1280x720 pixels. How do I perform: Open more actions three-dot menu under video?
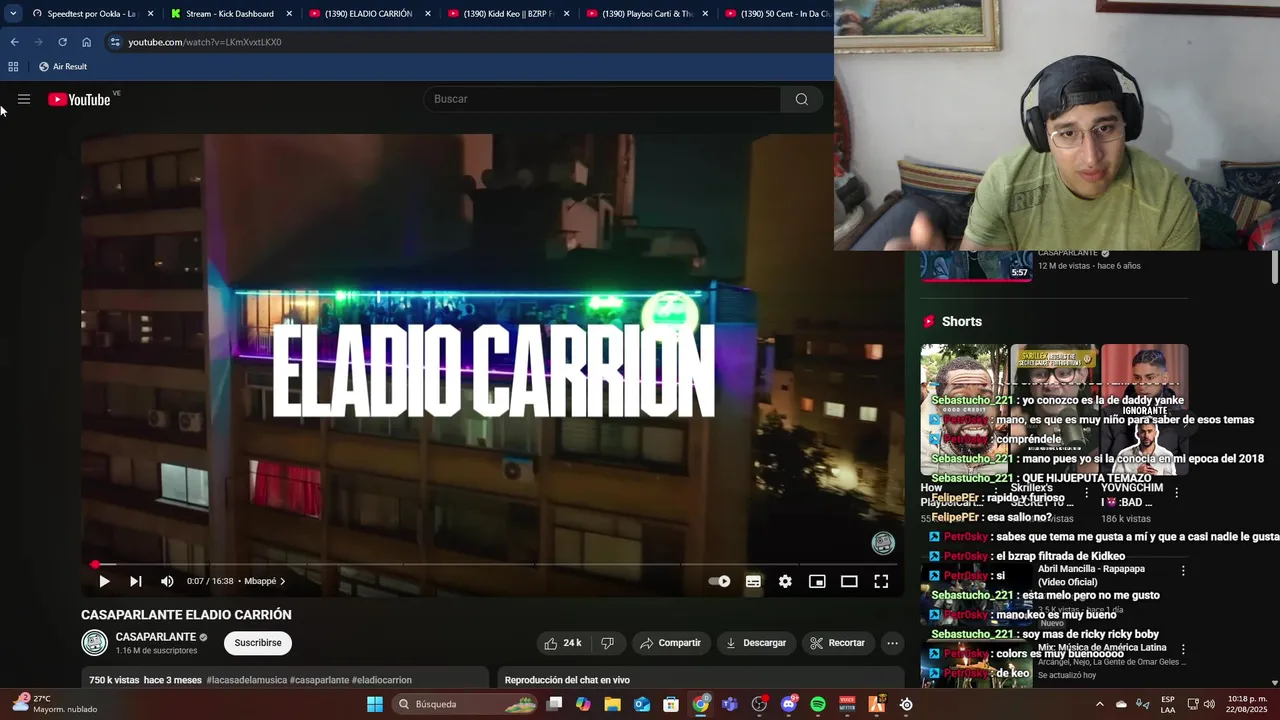(x=892, y=643)
